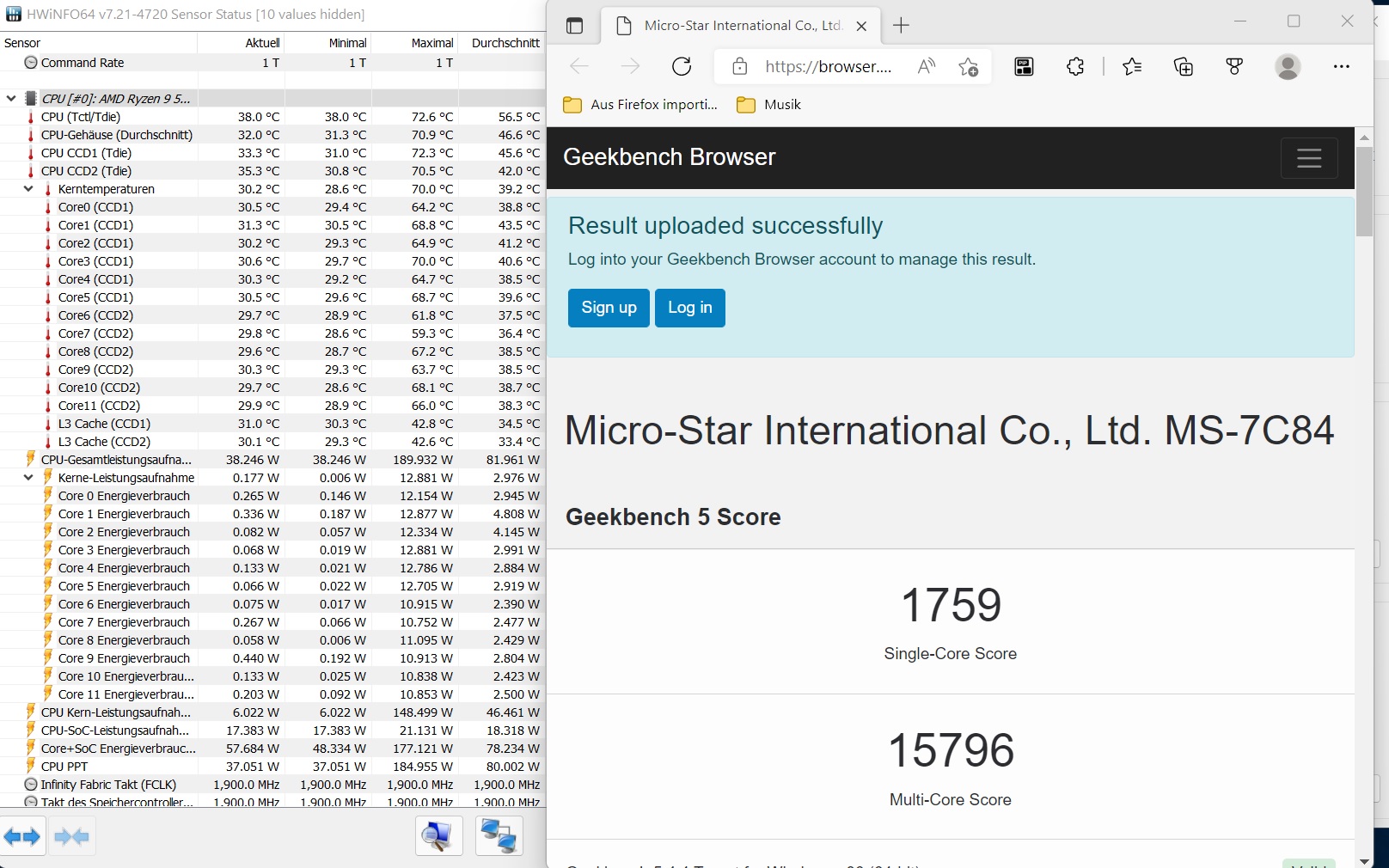Open Edge settings and more menu

pos(1341,66)
